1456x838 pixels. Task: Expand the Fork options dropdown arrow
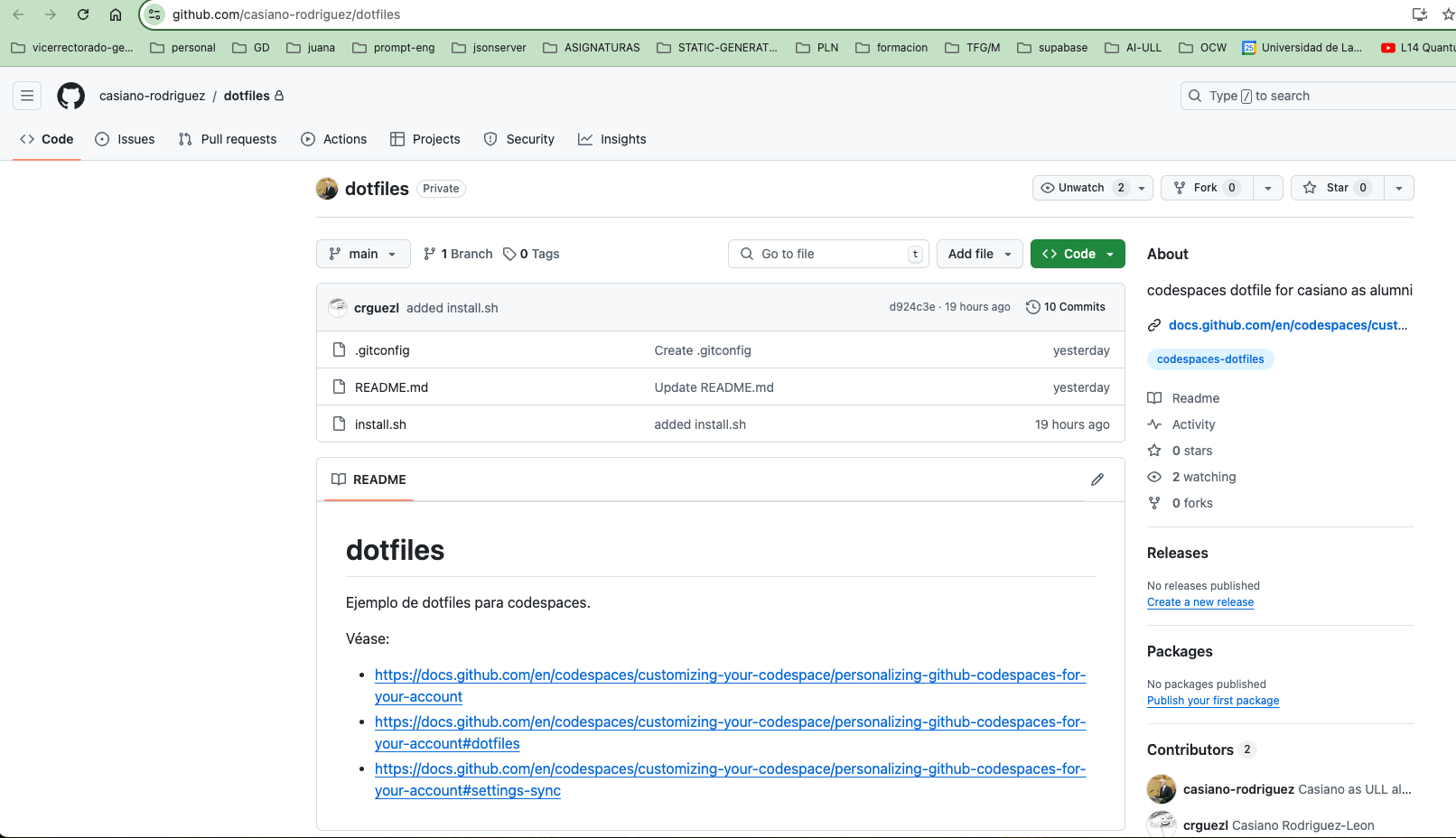coord(1268,188)
